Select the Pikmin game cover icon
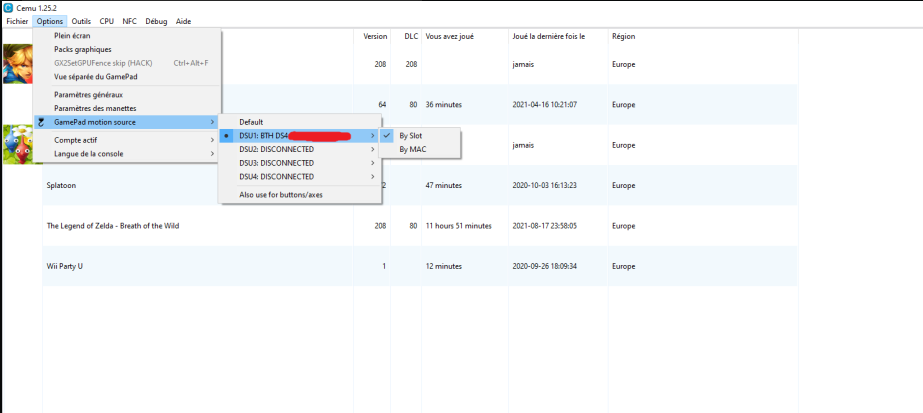The width and height of the screenshot is (923, 413). click(x=16, y=144)
